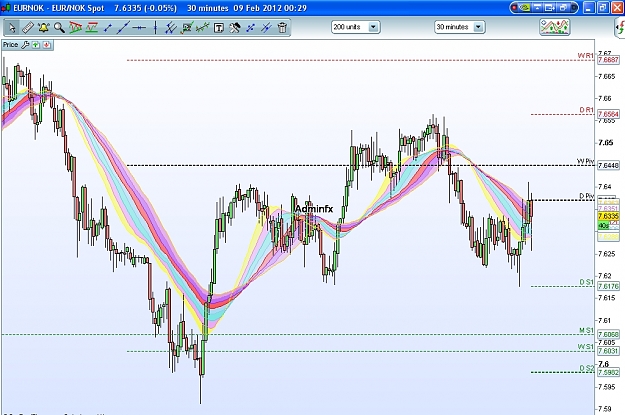Image resolution: width=625 pixels, height=415 pixels.
Task: Click the Price panel label
Action: (10, 45)
